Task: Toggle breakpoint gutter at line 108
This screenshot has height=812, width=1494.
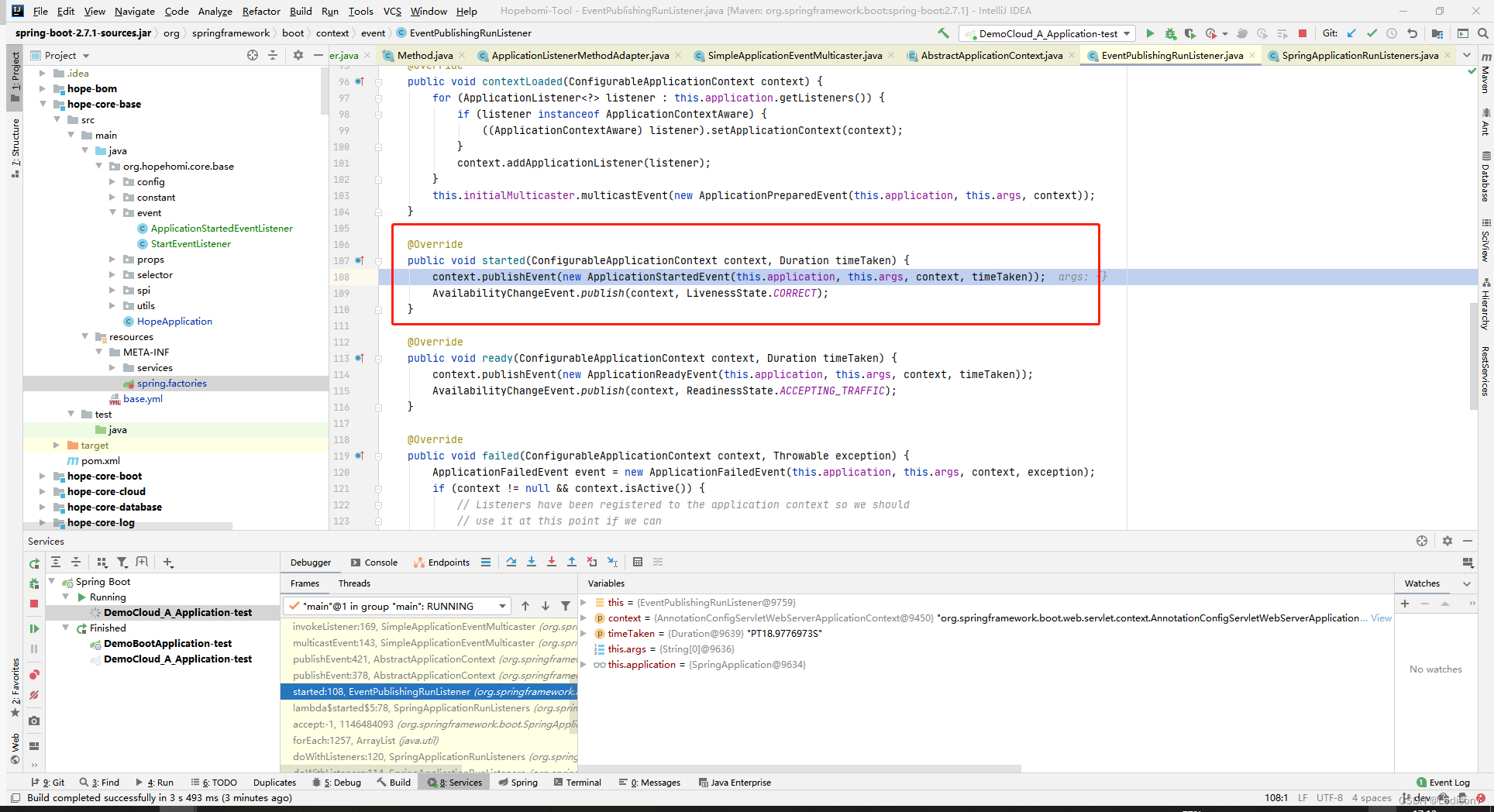Action: click(360, 277)
